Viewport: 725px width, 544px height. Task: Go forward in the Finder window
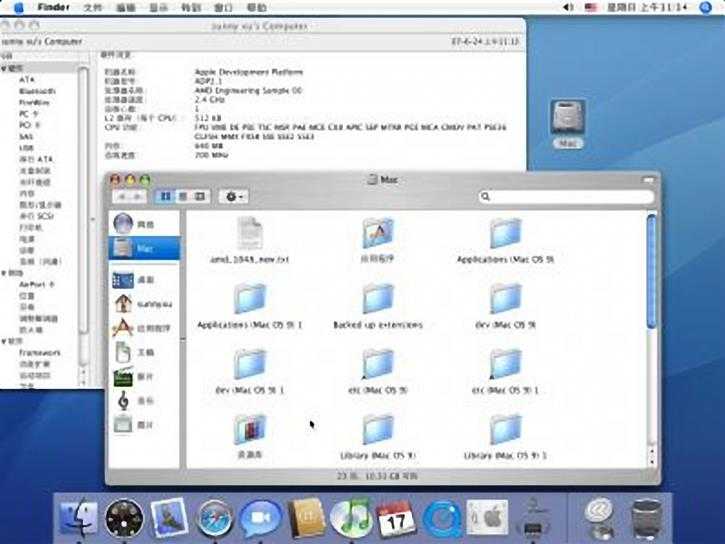138,196
